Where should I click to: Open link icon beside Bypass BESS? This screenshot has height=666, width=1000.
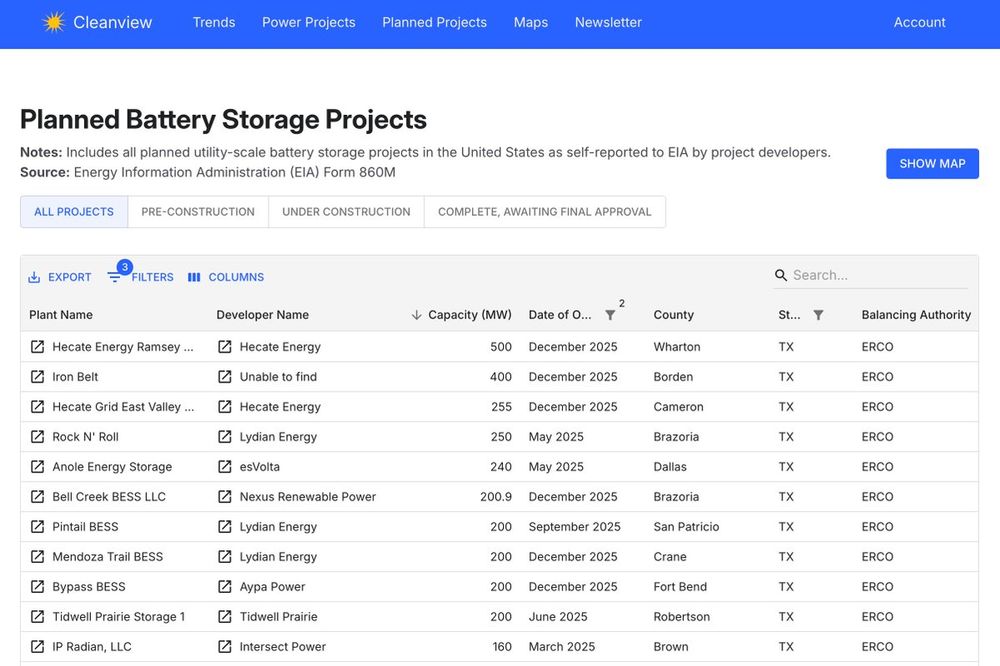[38, 586]
